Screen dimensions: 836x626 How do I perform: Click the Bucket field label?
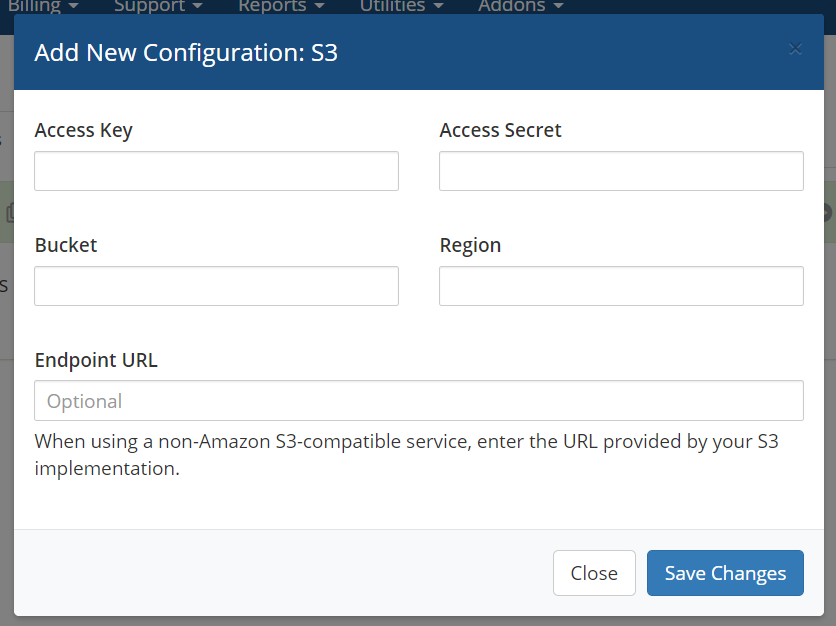click(x=66, y=245)
